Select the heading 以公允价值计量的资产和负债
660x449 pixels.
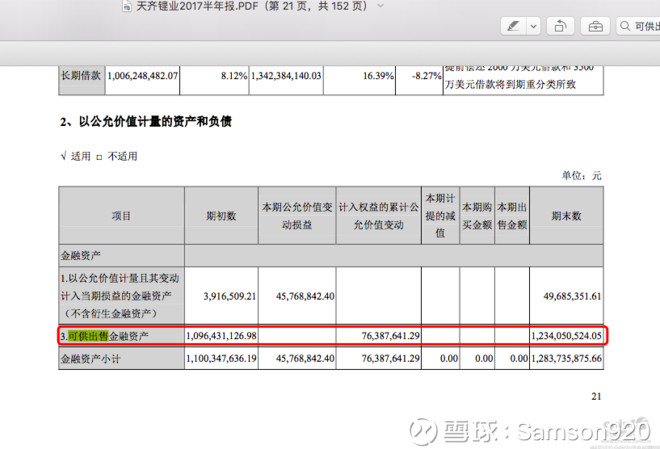tap(155, 122)
